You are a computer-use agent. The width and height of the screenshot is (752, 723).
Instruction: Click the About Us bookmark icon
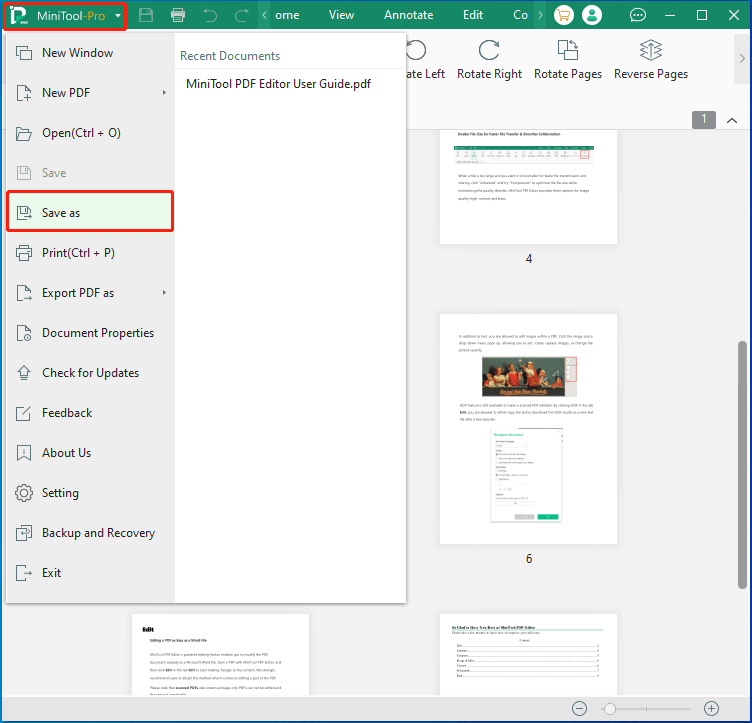(x=24, y=453)
